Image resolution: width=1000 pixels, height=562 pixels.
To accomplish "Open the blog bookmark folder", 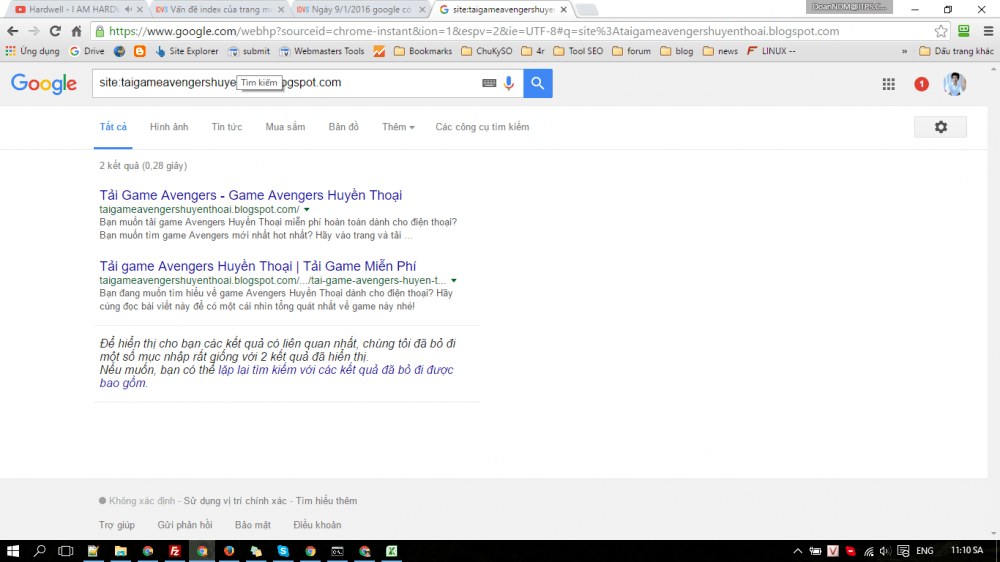I will 677,51.
